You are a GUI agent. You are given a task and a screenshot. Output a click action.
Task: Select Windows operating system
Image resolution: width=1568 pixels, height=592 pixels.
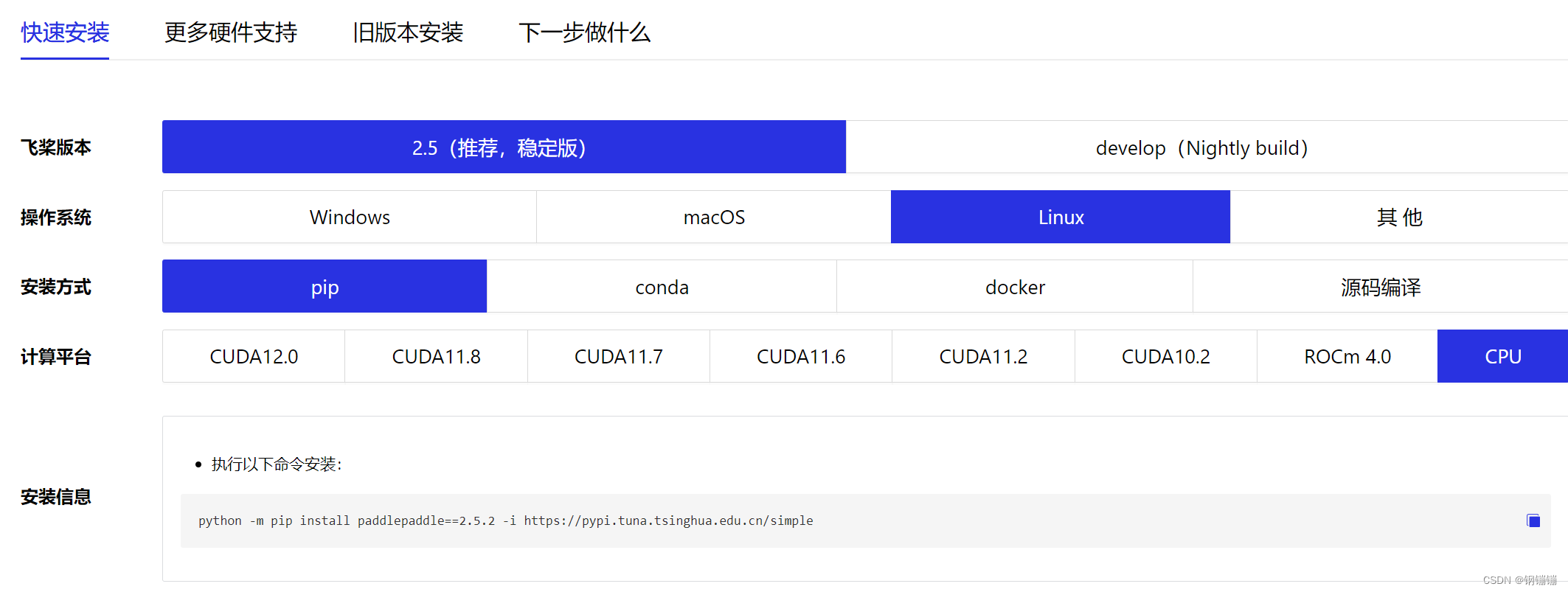click(x=350, y=217)
